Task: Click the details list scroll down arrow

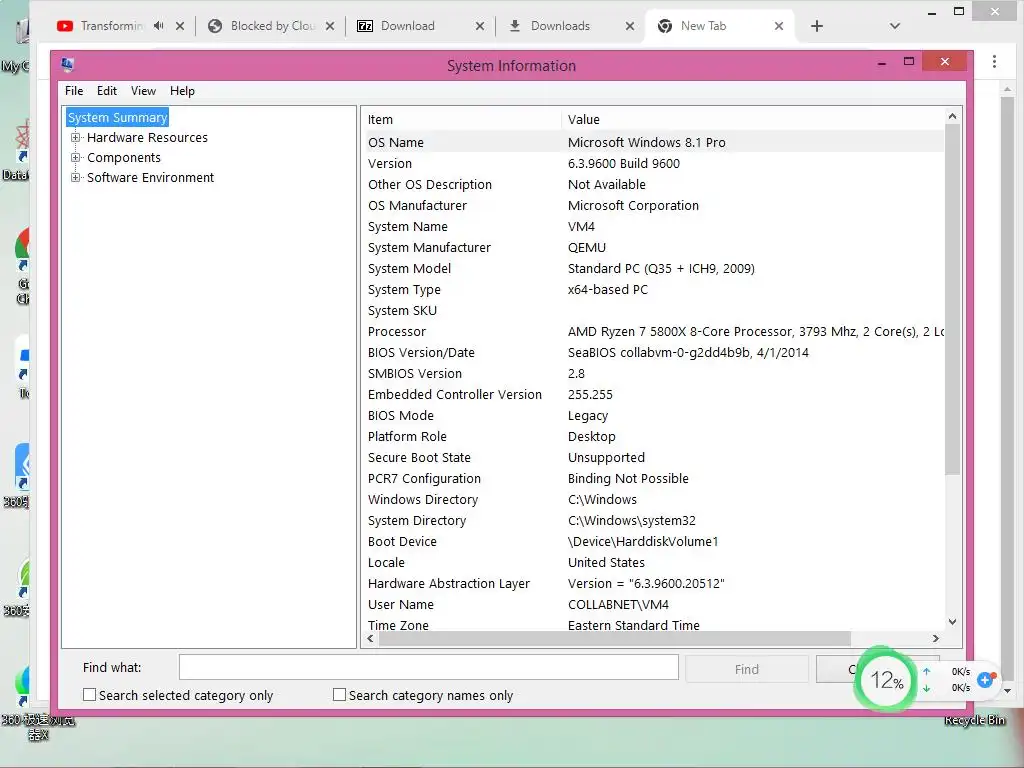Action: 952,622
